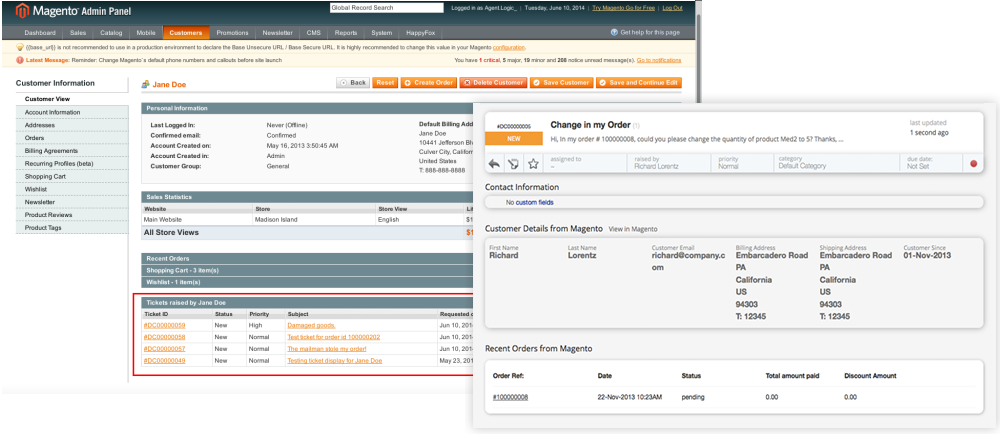Click the Global Record Search field
Viewport: 1000px width, 434px height.
pos(382,10)
